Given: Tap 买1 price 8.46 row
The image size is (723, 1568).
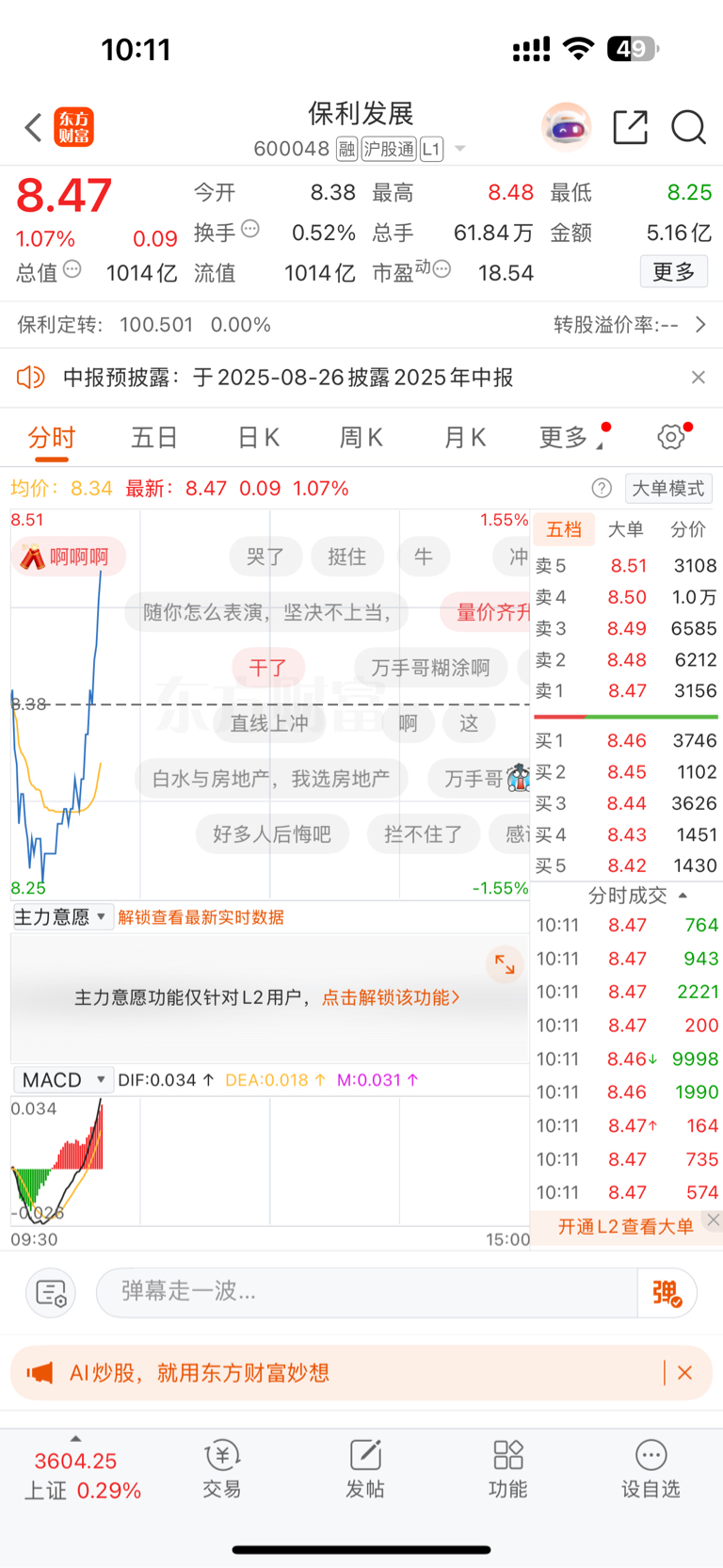Looking at the screenshot, I should (x=626, y=741).
